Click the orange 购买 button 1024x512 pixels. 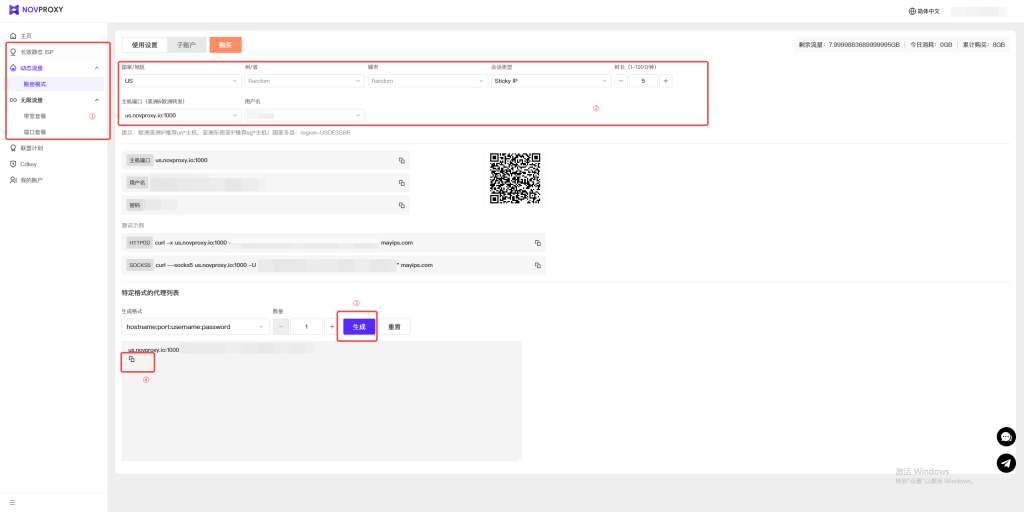coord(225,45)
